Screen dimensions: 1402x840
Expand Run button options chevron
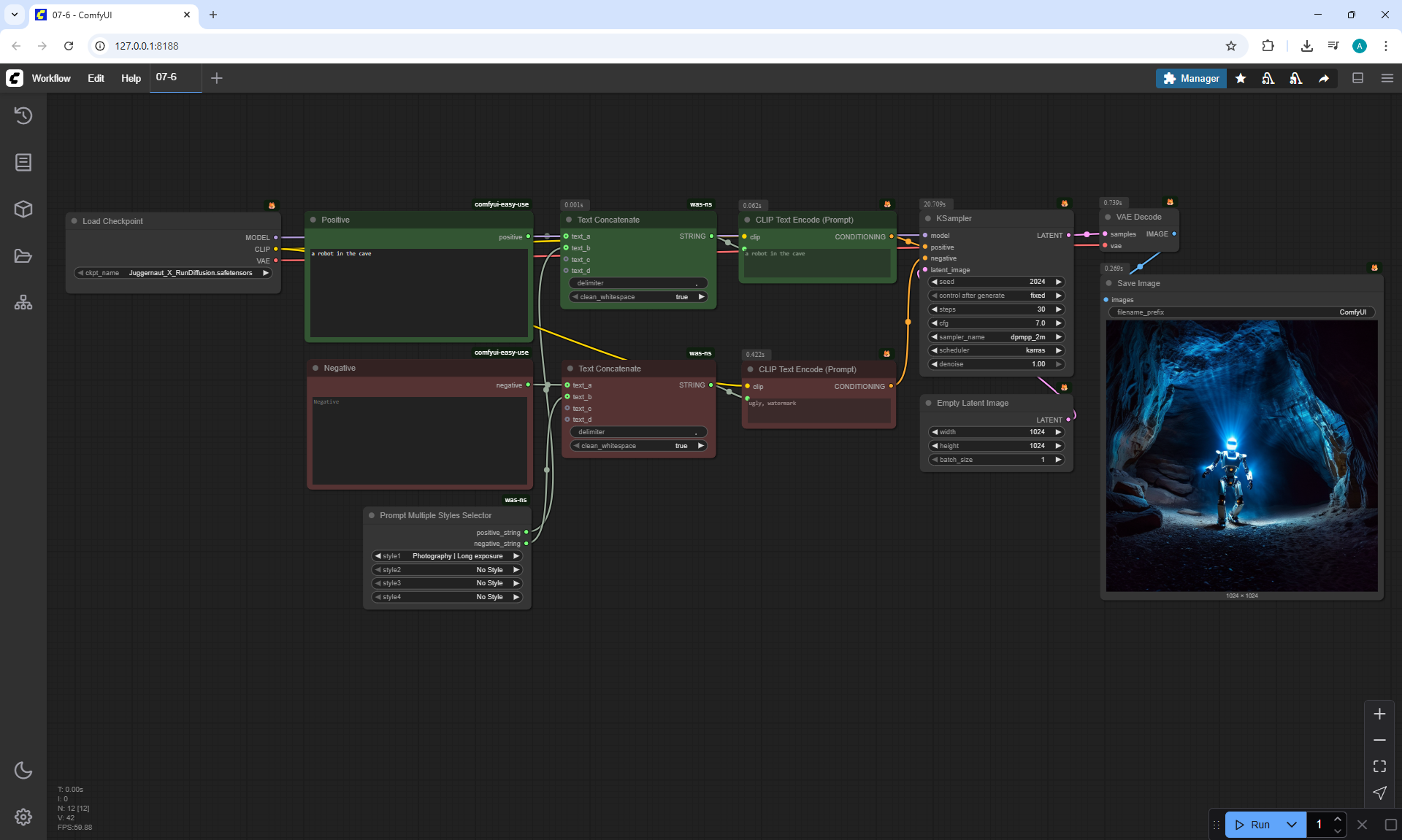pyautogui.click(x=1291, y=825)
